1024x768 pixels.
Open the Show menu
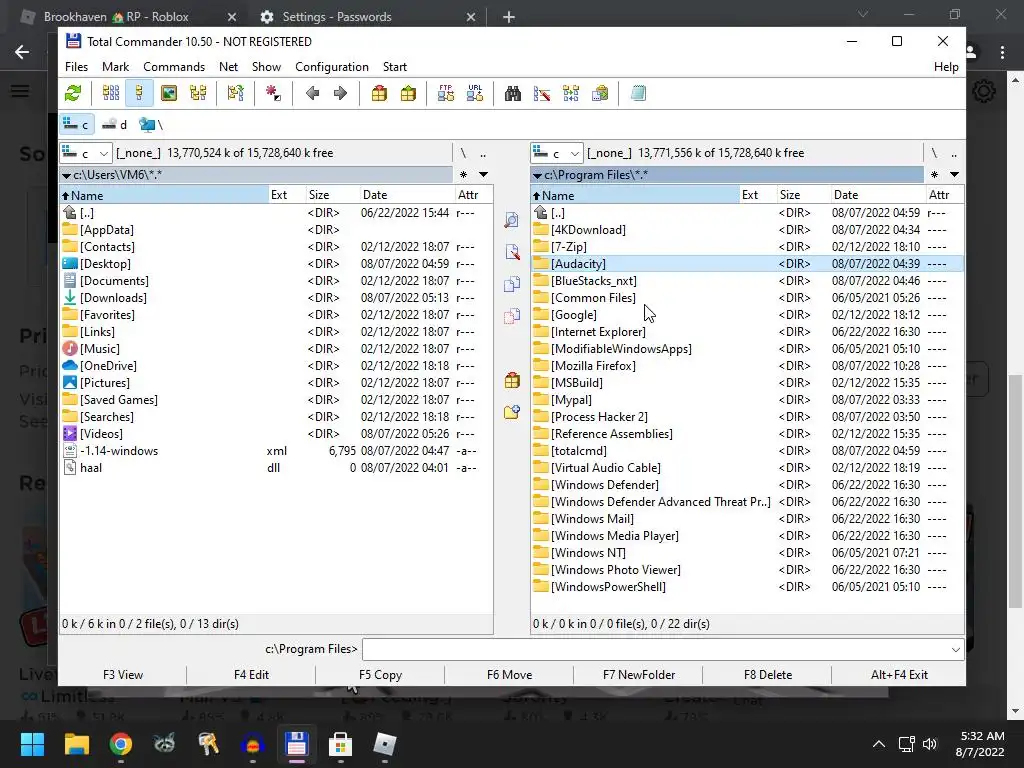pyautogui.click(x=266, y=67)
